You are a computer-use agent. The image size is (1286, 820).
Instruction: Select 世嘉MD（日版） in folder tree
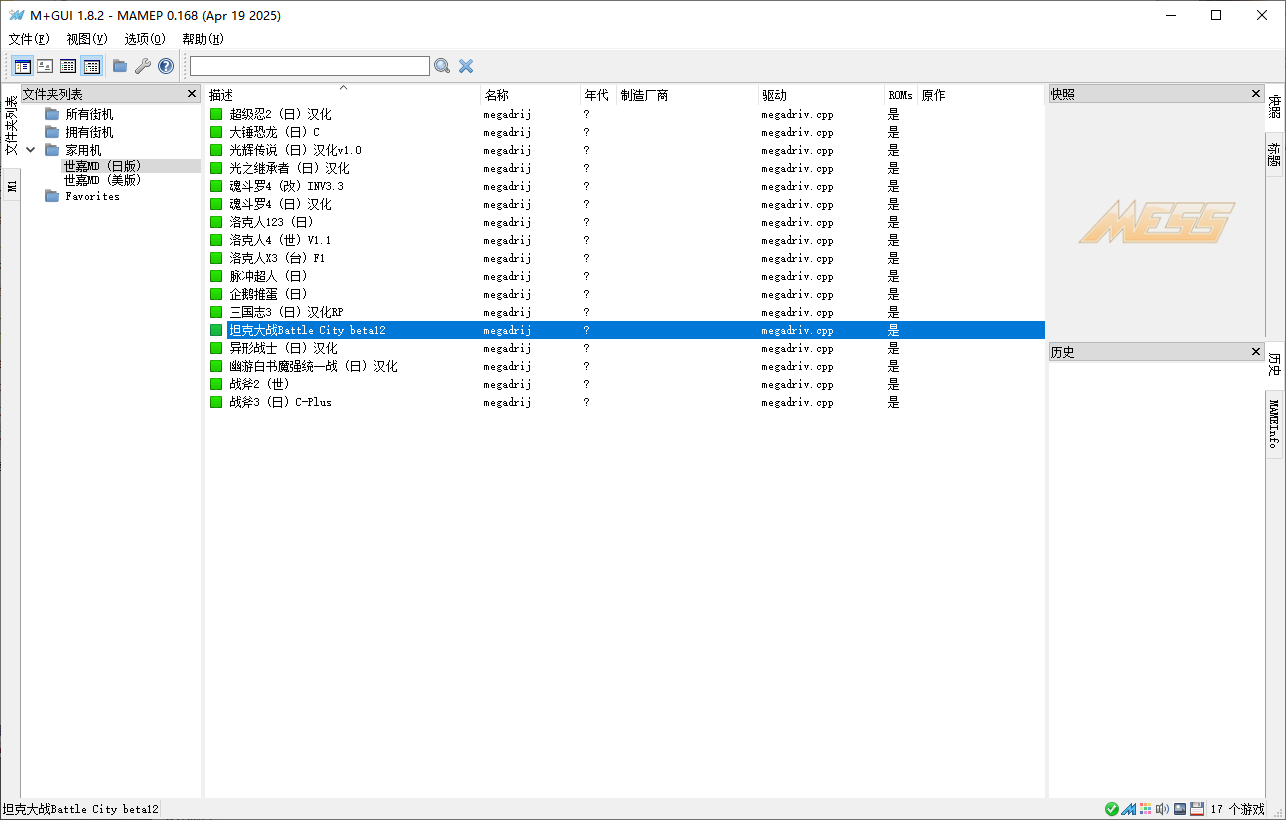coord(102,166)
